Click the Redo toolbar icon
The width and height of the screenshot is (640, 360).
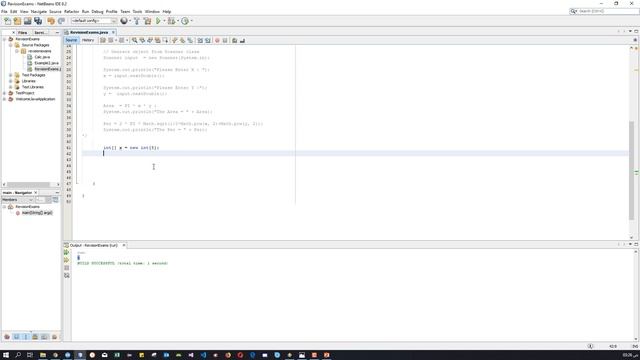tap(61, 21)
